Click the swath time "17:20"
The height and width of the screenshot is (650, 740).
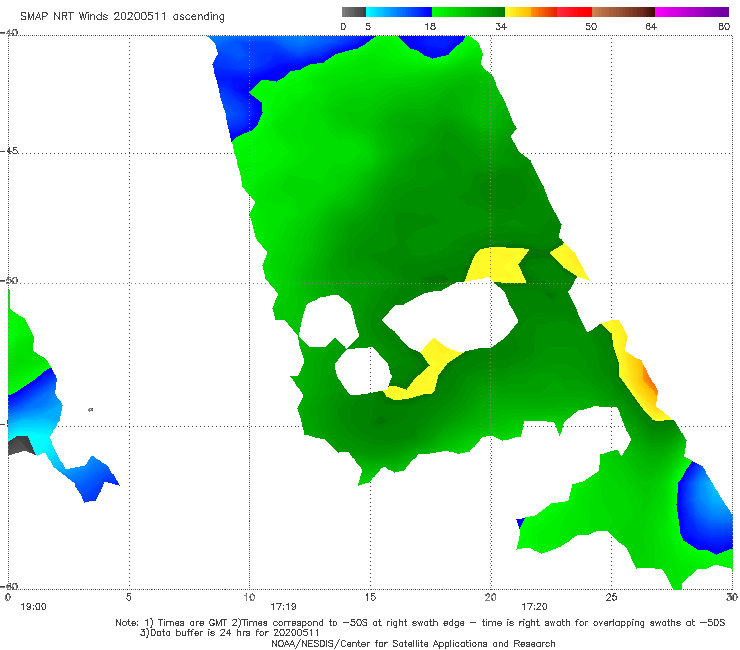534,607
